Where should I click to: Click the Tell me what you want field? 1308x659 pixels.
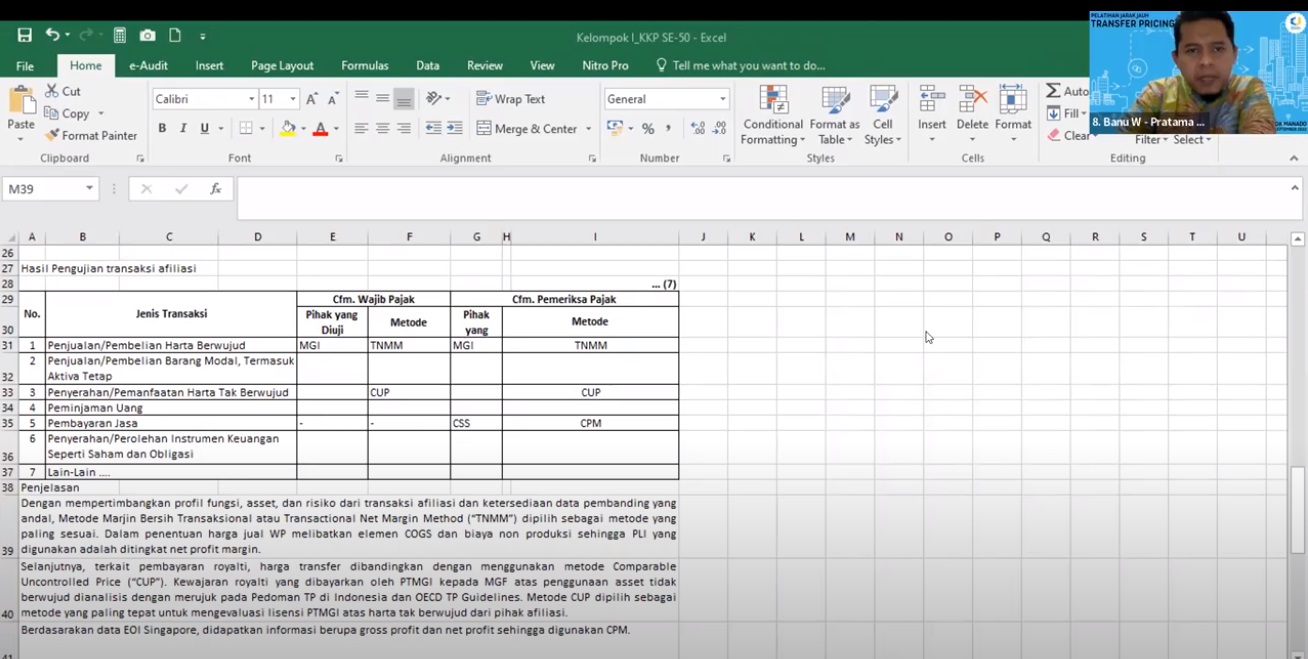pos(748,66)
